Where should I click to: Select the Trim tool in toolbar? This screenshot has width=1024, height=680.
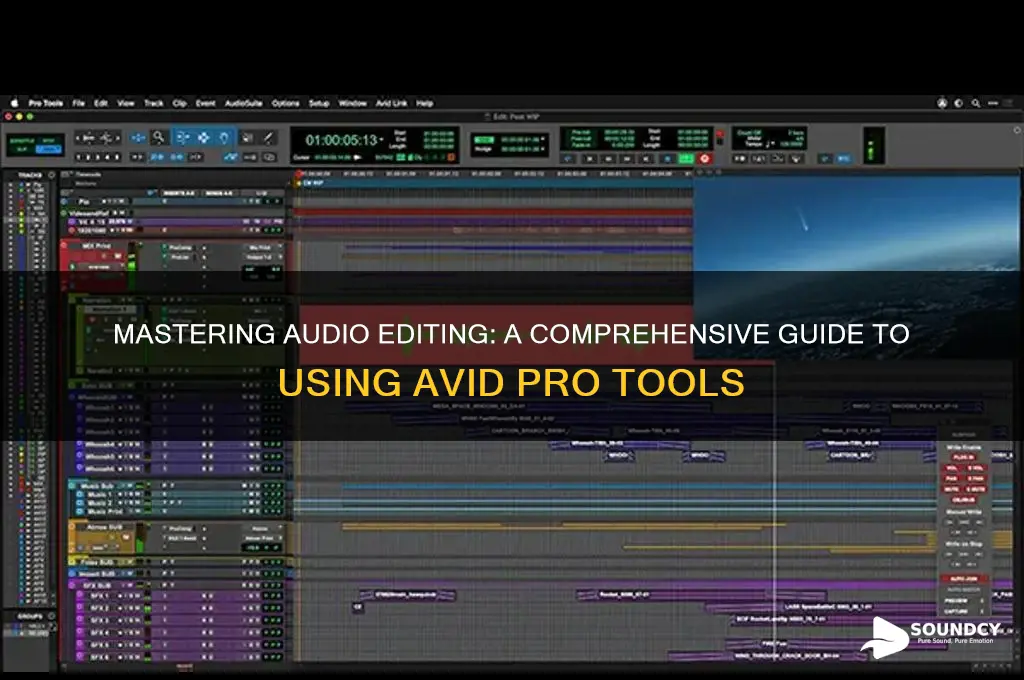pyautogui.click(x=182, y=137)
